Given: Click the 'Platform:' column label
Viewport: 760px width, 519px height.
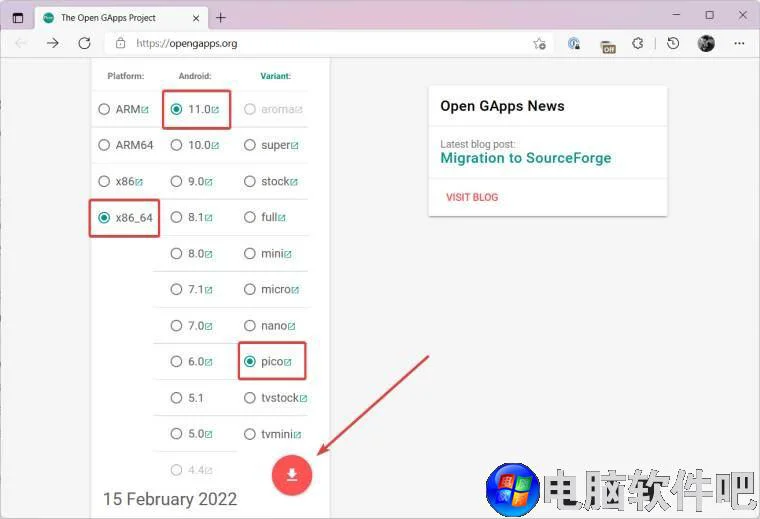Looking at the screenshot, I should click(x=126, y=76).
